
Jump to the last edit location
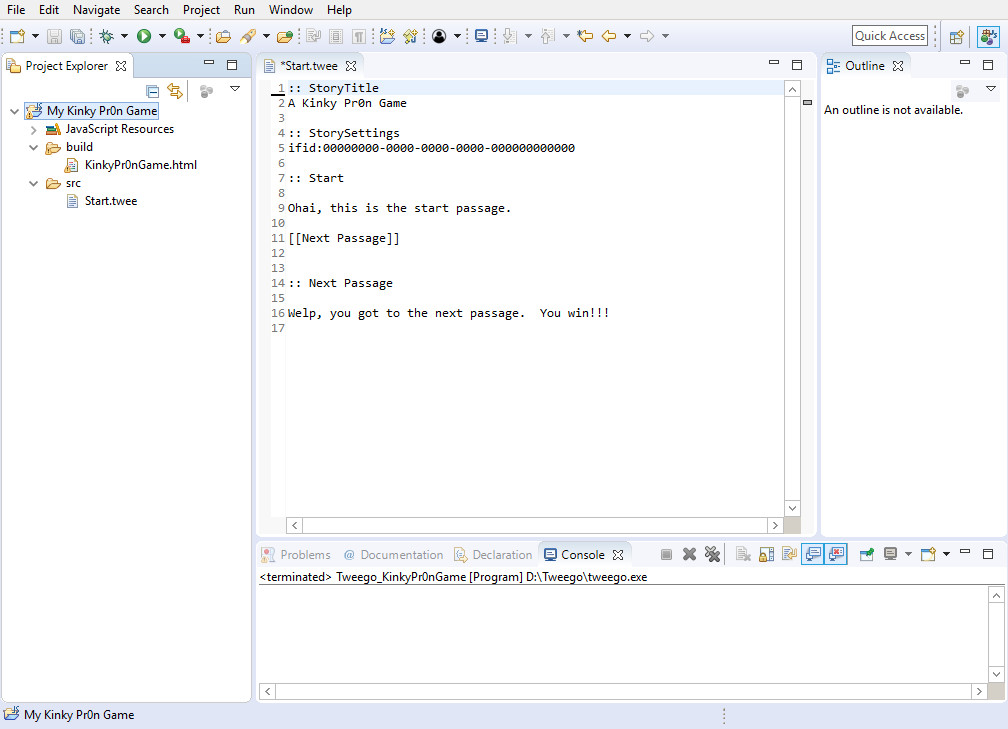tap(585, 36)
